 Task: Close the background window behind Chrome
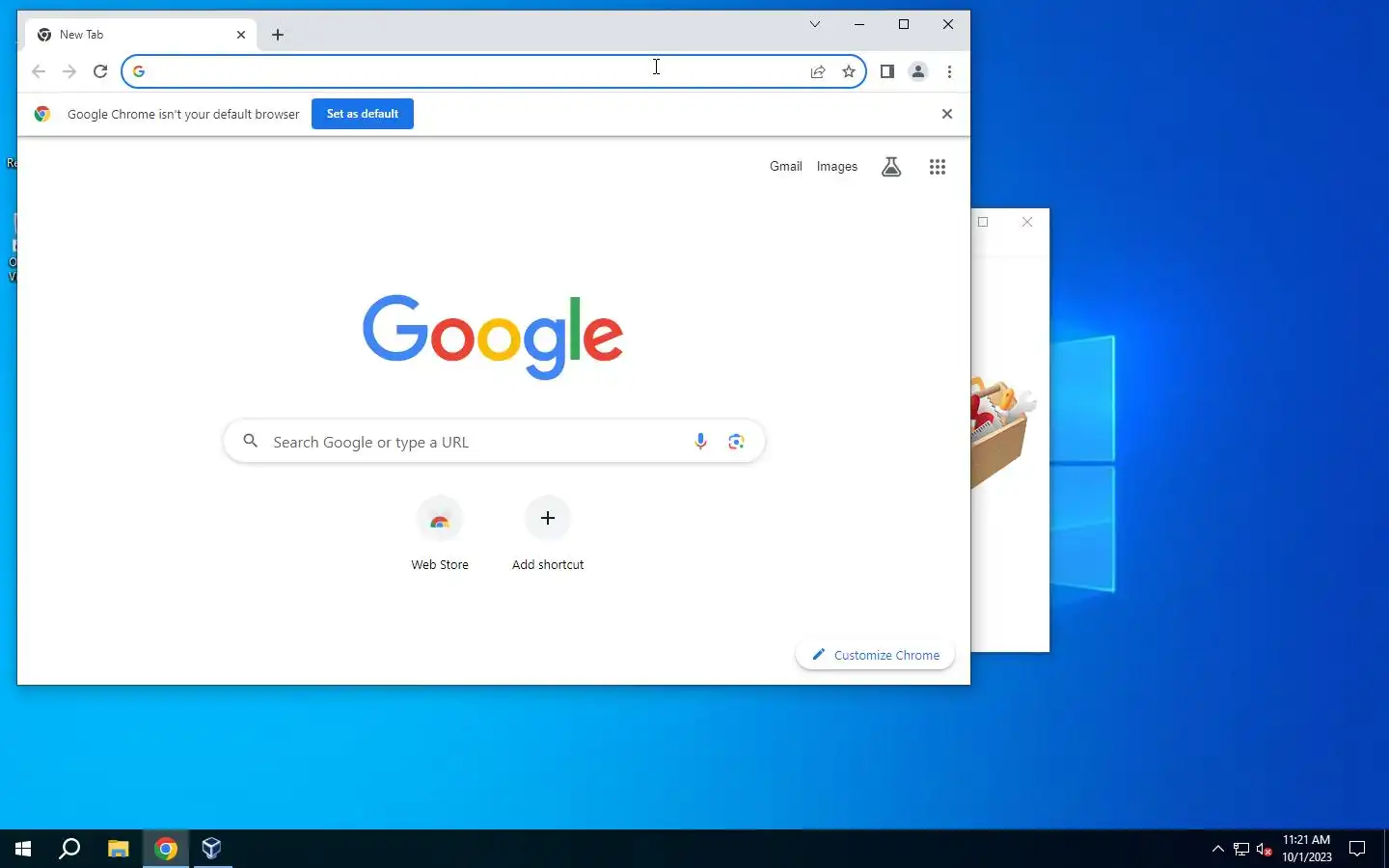pyautogui.click(x=1027, y=222)
